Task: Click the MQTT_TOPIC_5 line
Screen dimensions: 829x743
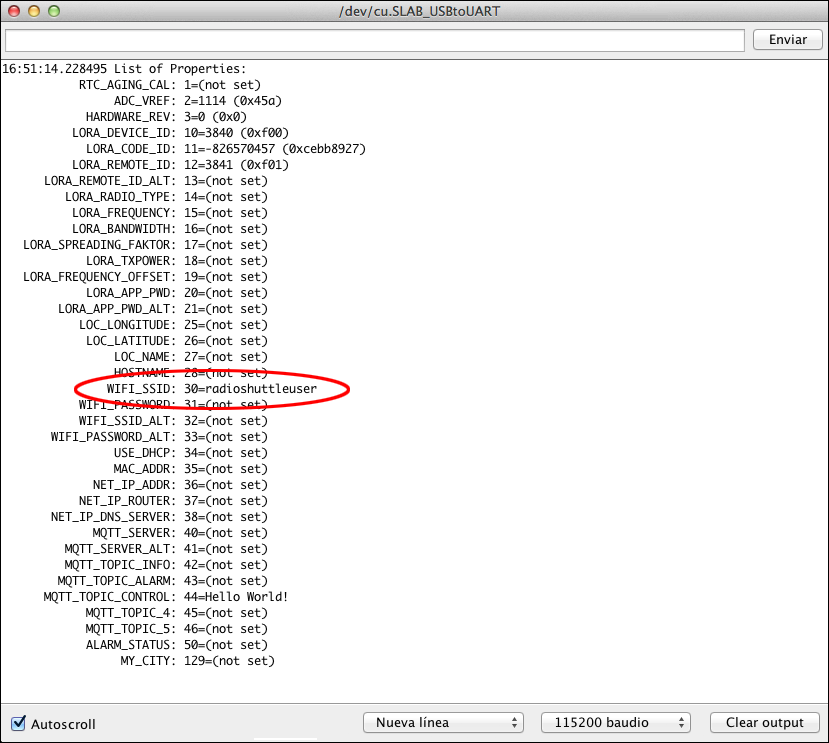Action: click(x=177, y=629)
